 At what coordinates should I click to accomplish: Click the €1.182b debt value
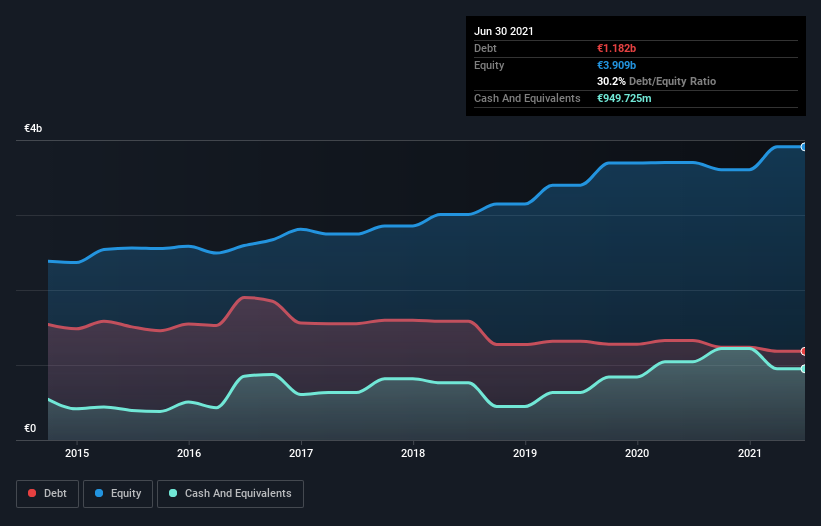tap(616, 48)
